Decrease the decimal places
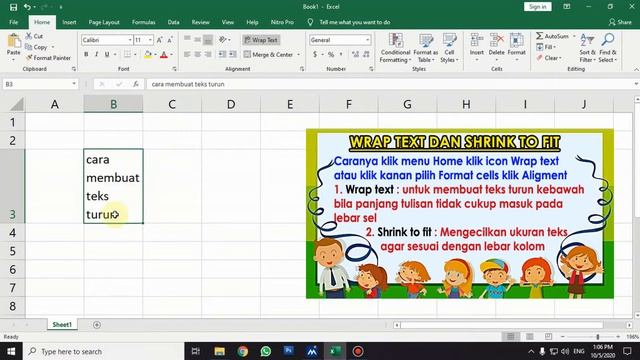 366,54
